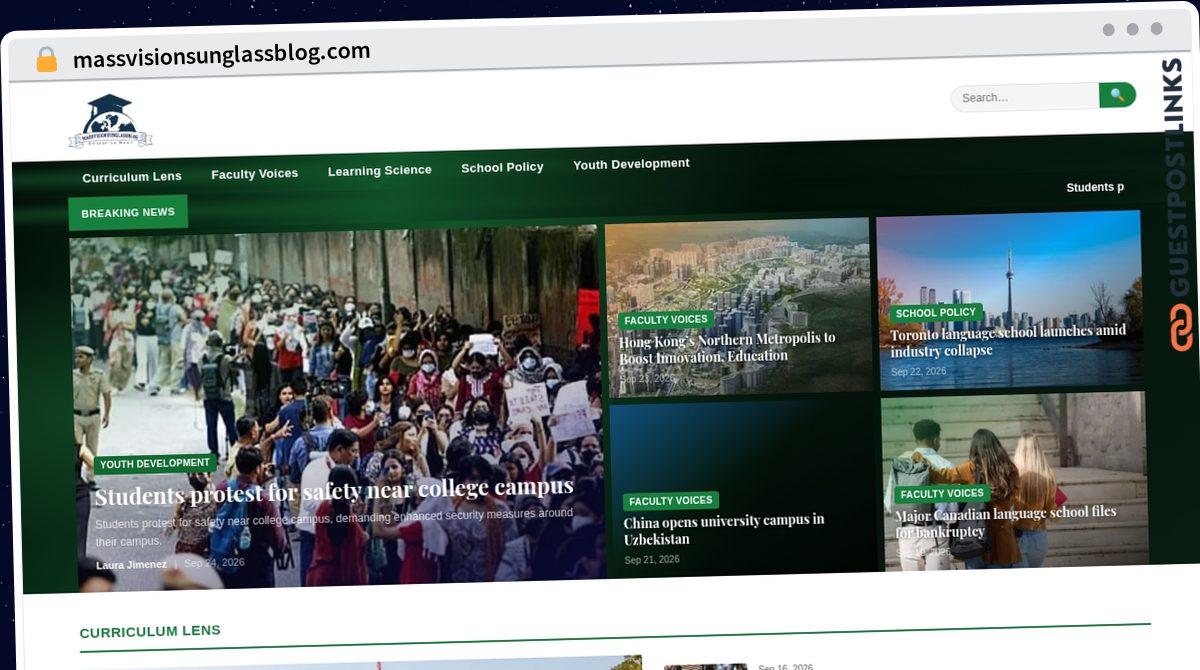Open 'Students protest for safety near college campus' headline
This screenshot has width=1200, height=670.
click(334, 491)
